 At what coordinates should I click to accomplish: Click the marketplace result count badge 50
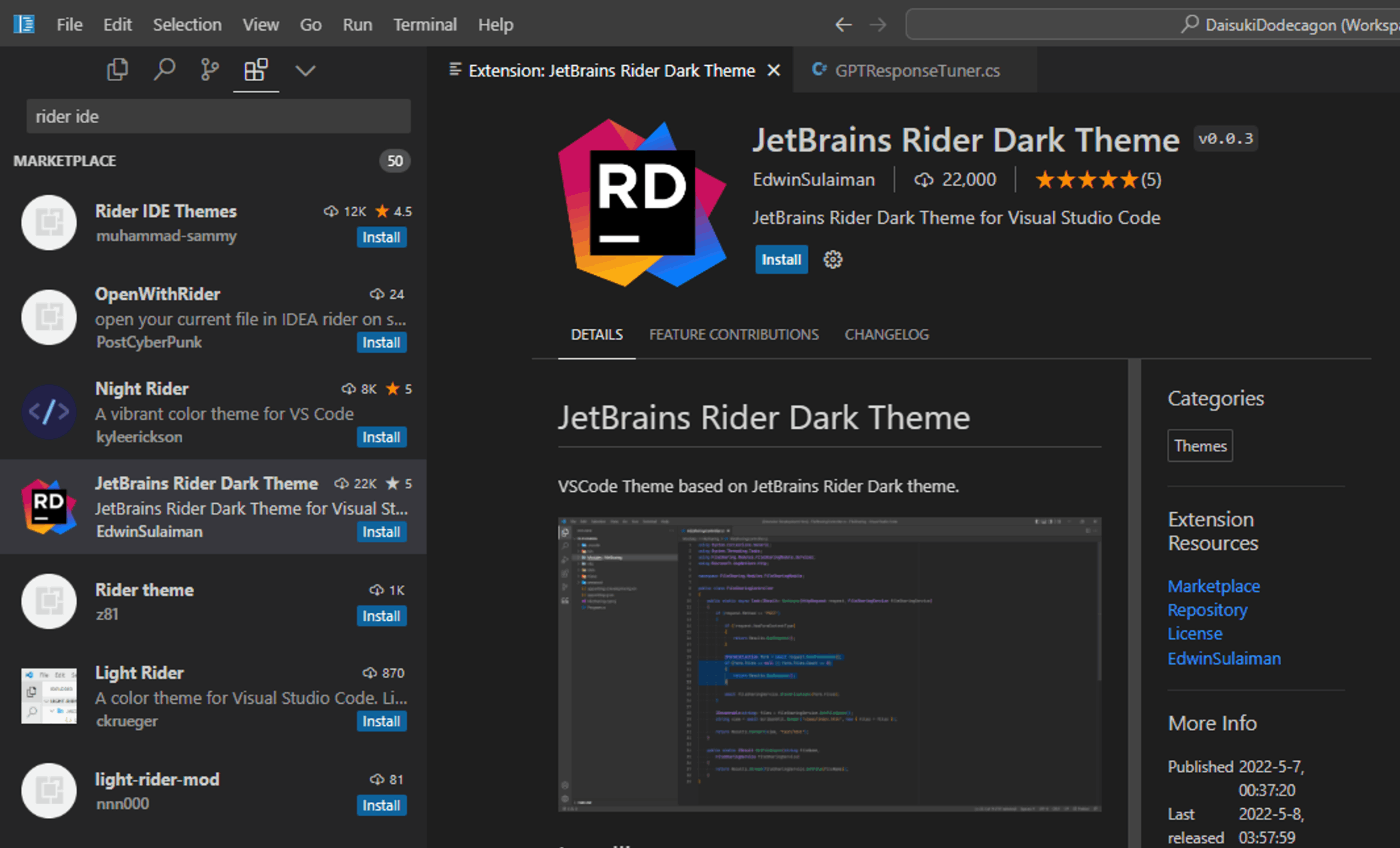click(395, 161)
